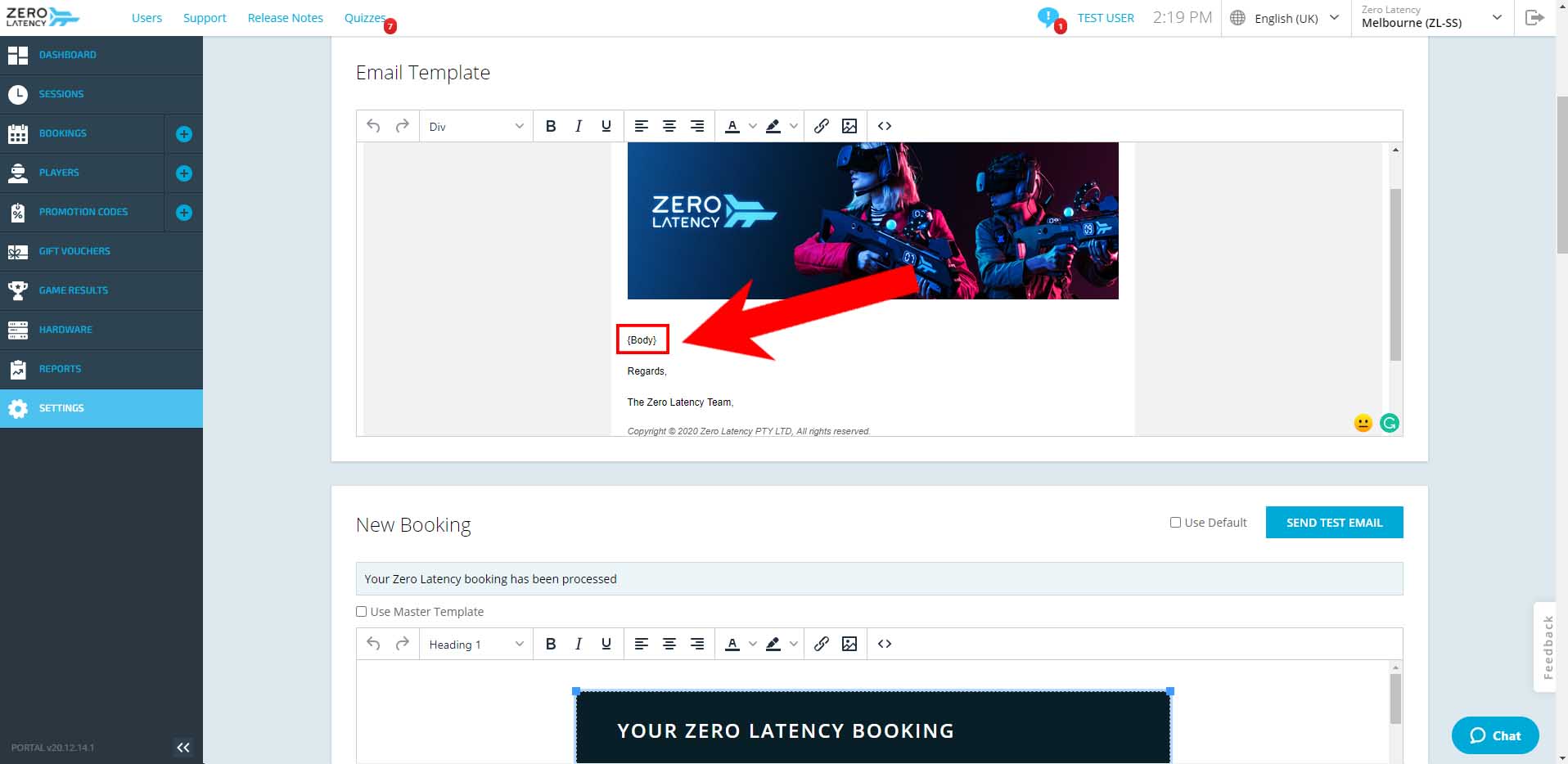Expand highlight color options in Email Template editor
The image size is (1568, 764).
click(x=793, y=126)
